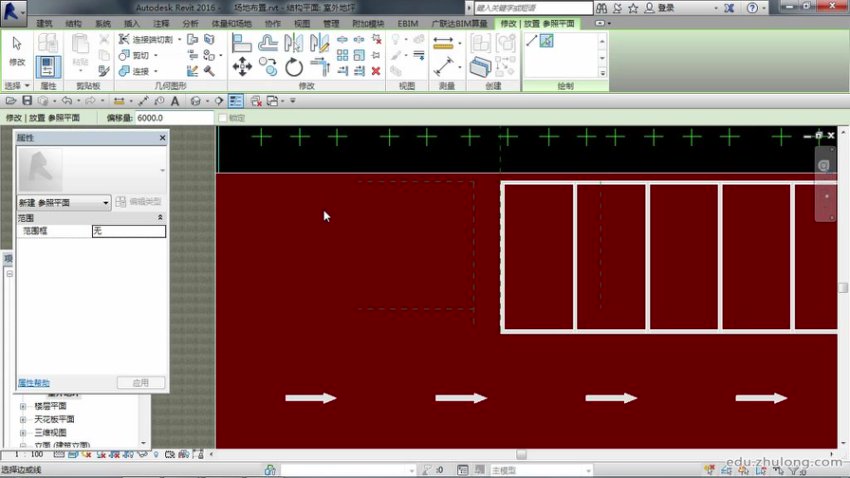Open the EBIM ribbon tab
Screen dimensions: 850x478
pyautogui.click(x=408, y=24)
